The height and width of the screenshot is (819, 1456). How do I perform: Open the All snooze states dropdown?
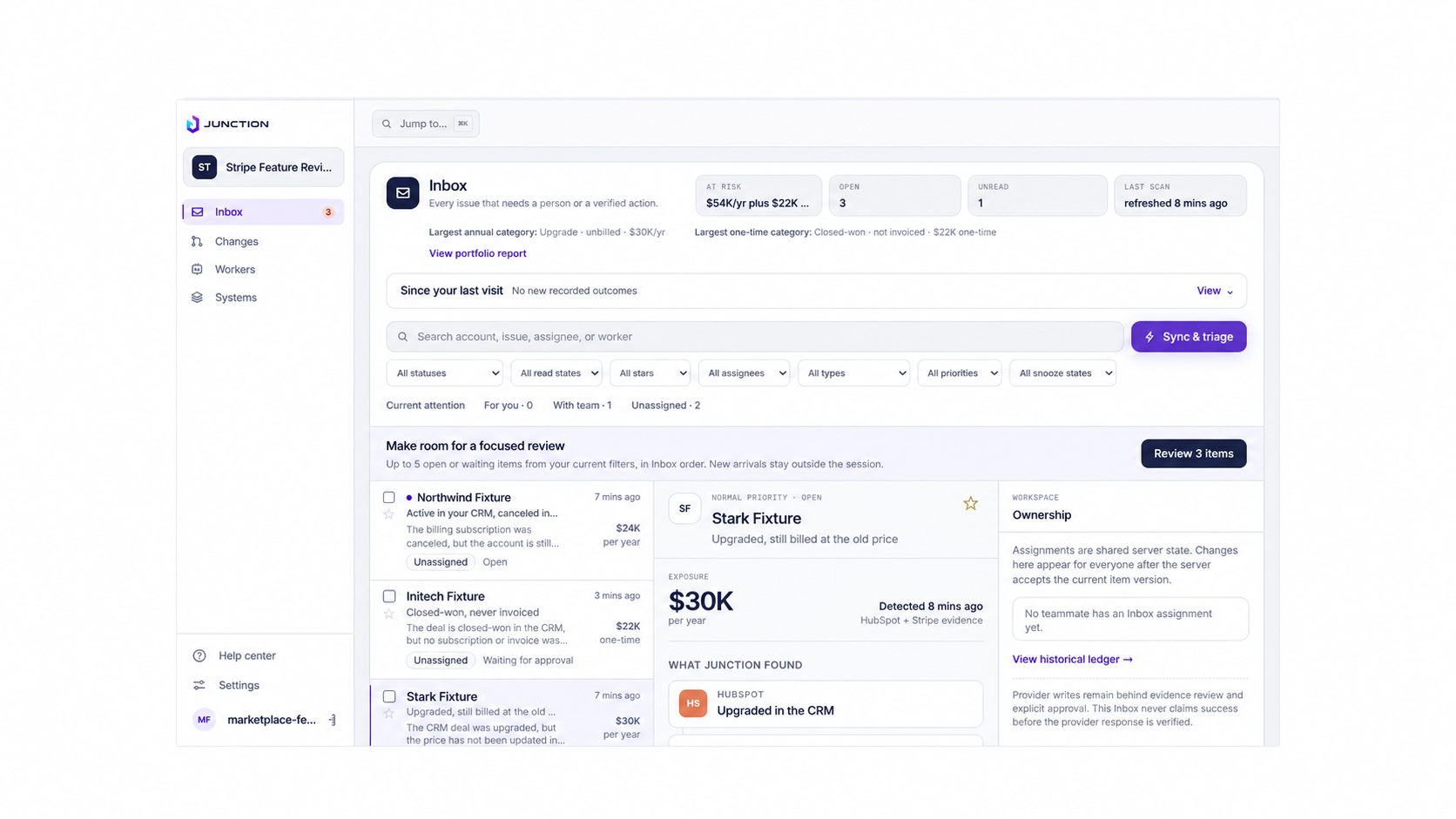(x=1062, y=373)
